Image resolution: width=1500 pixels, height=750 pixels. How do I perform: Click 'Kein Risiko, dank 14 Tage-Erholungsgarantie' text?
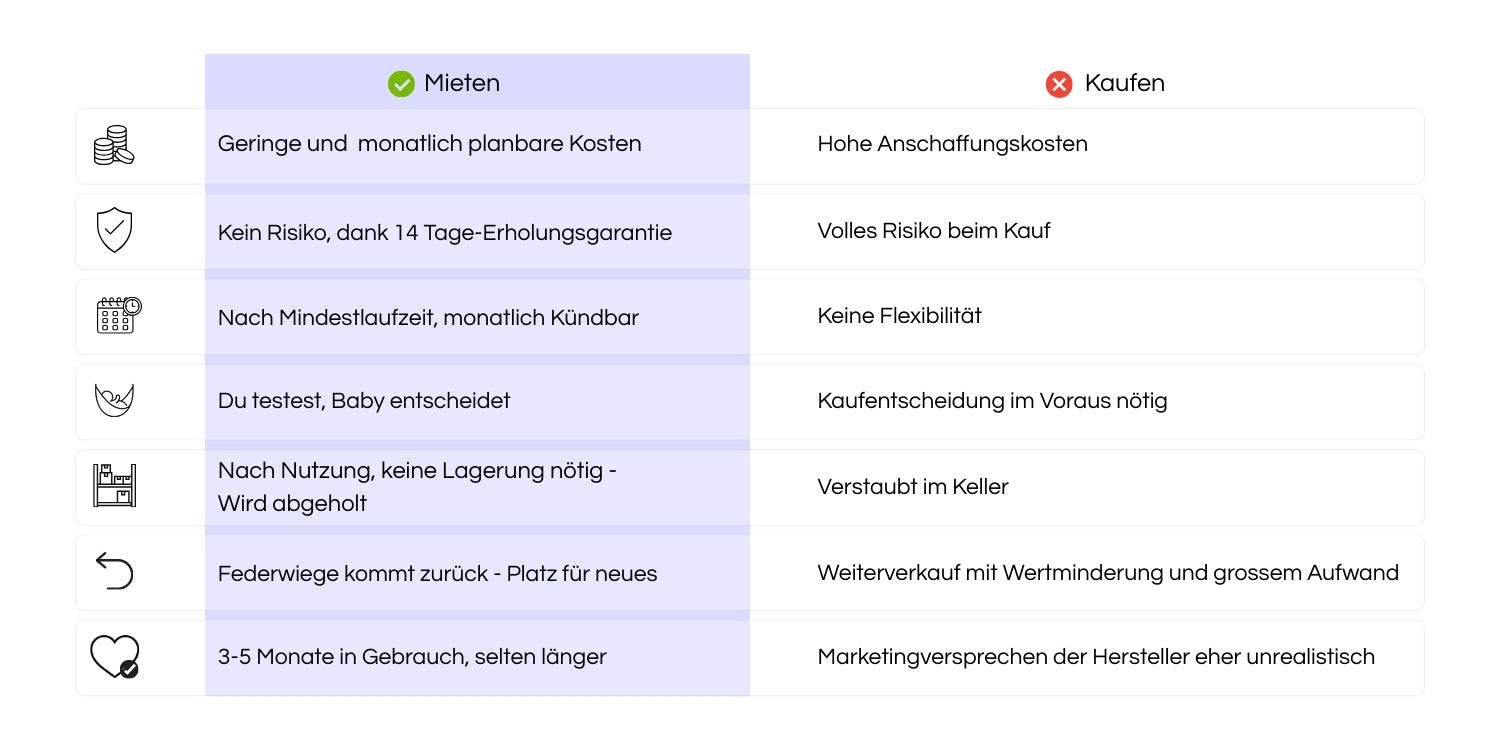tap(444, 232)
